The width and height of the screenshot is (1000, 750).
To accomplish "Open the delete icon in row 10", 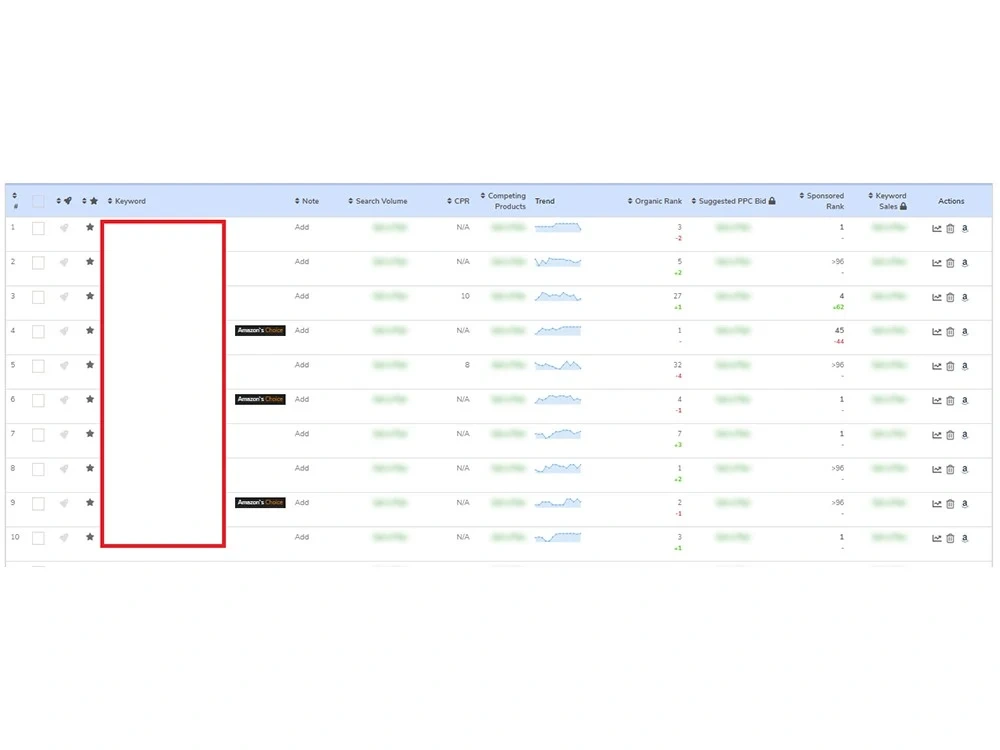I will (950, 538).
